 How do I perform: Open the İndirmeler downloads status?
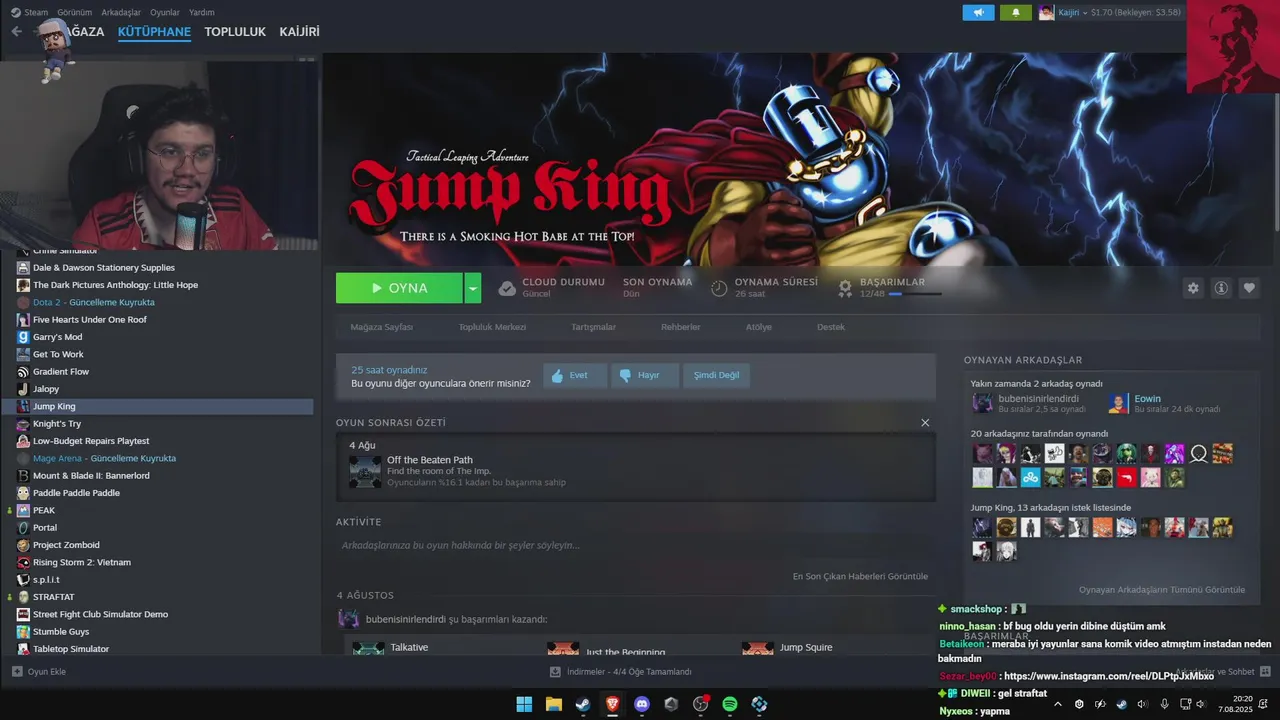pos(621,672)
